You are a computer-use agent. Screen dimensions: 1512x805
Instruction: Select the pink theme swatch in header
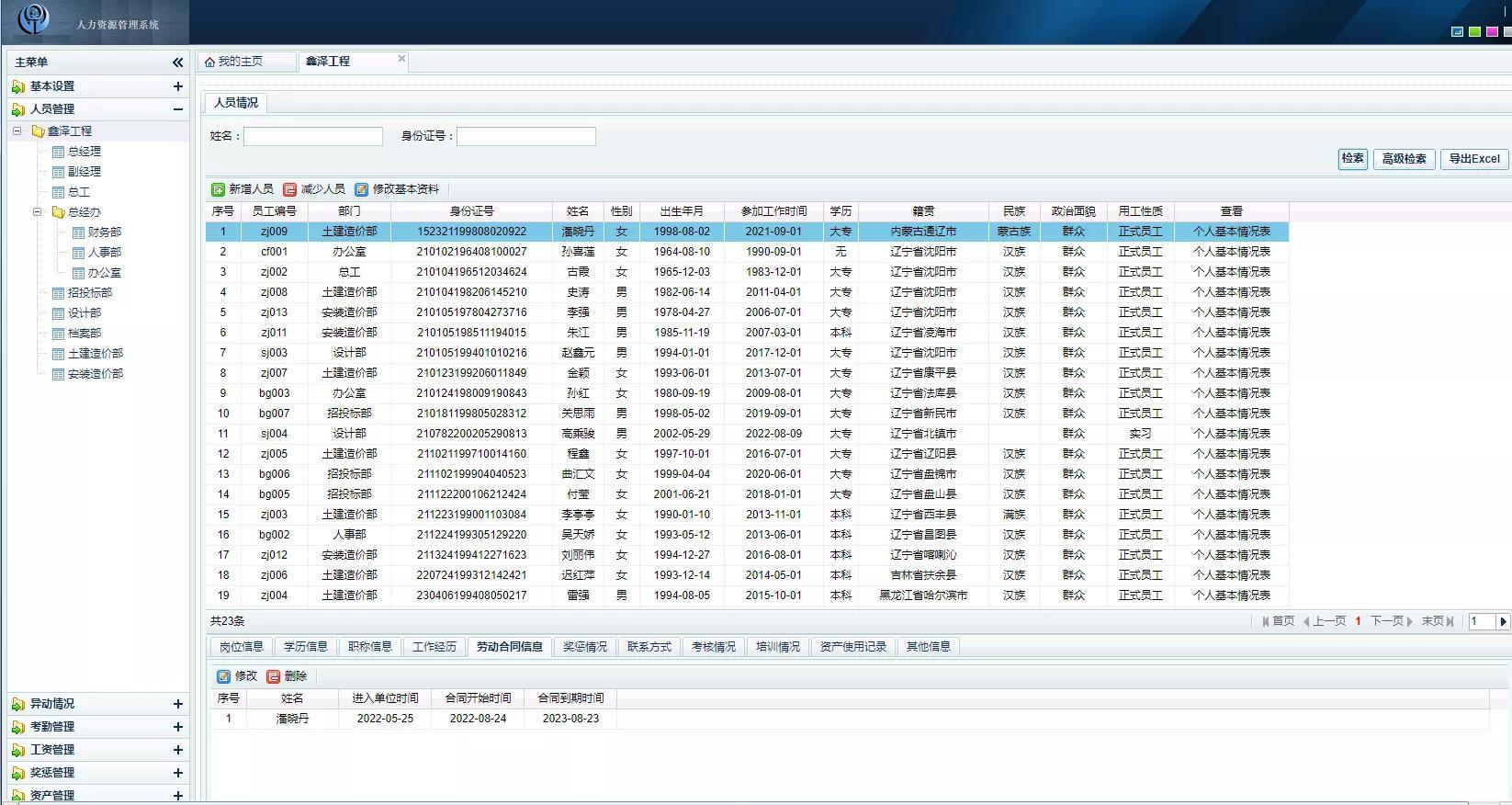[x=1492, y=32]
